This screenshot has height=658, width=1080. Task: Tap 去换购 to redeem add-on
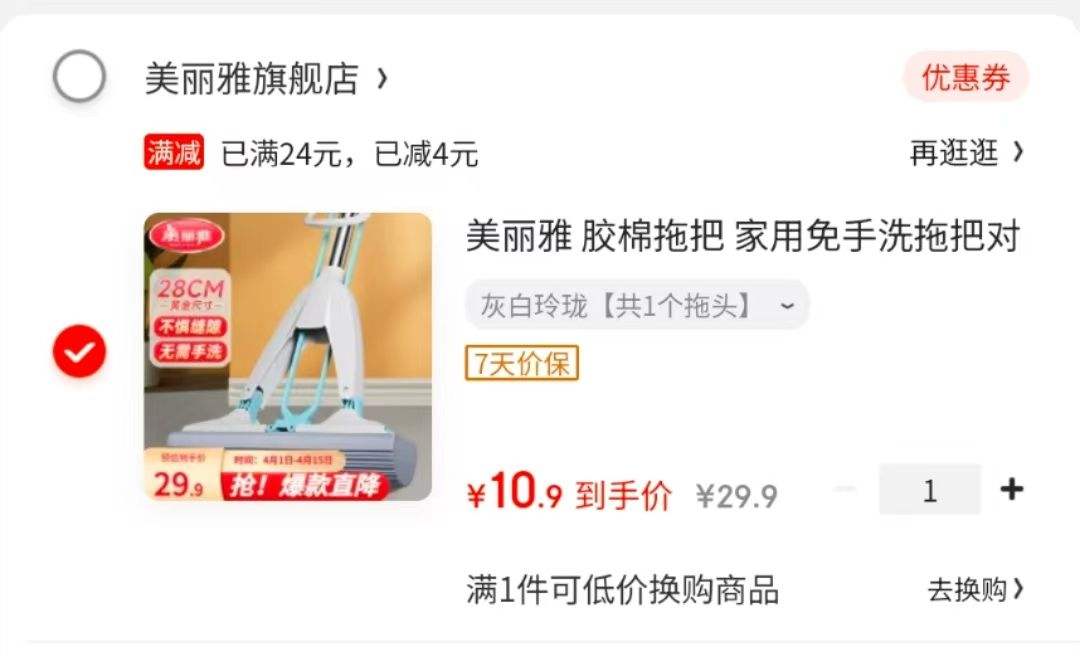pos(975,590)
